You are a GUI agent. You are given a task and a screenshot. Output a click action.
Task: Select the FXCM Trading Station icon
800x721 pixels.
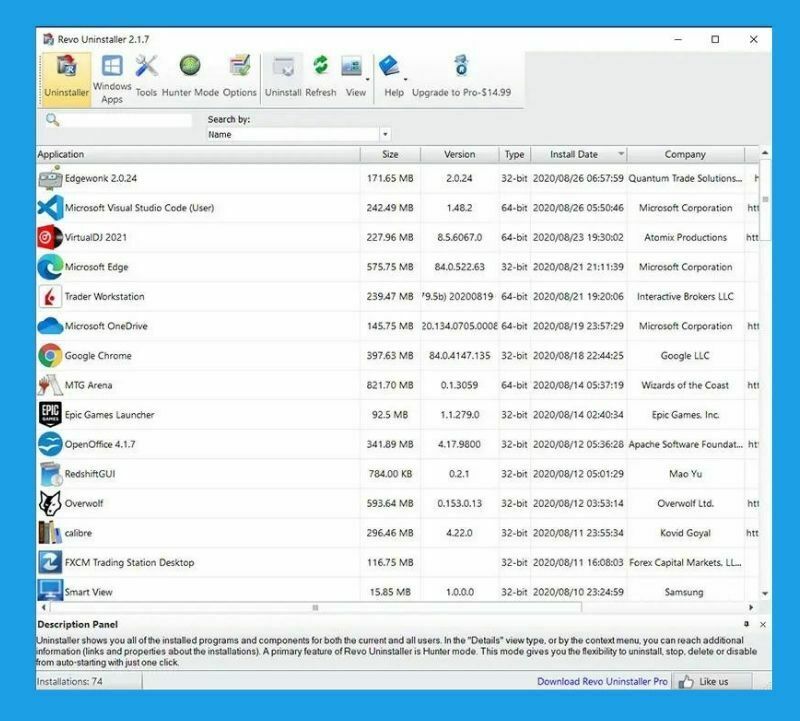click(x=50, y=562)
